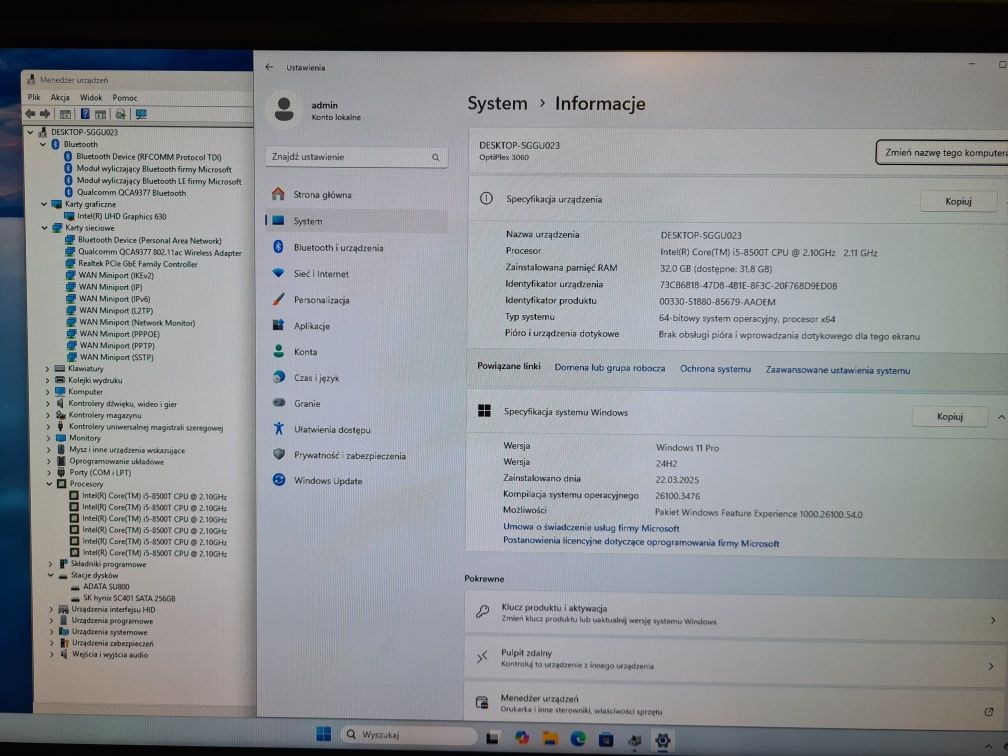Open Ochrona systemu link
This screenshot has height=756, width=1008.
(715, 369)
